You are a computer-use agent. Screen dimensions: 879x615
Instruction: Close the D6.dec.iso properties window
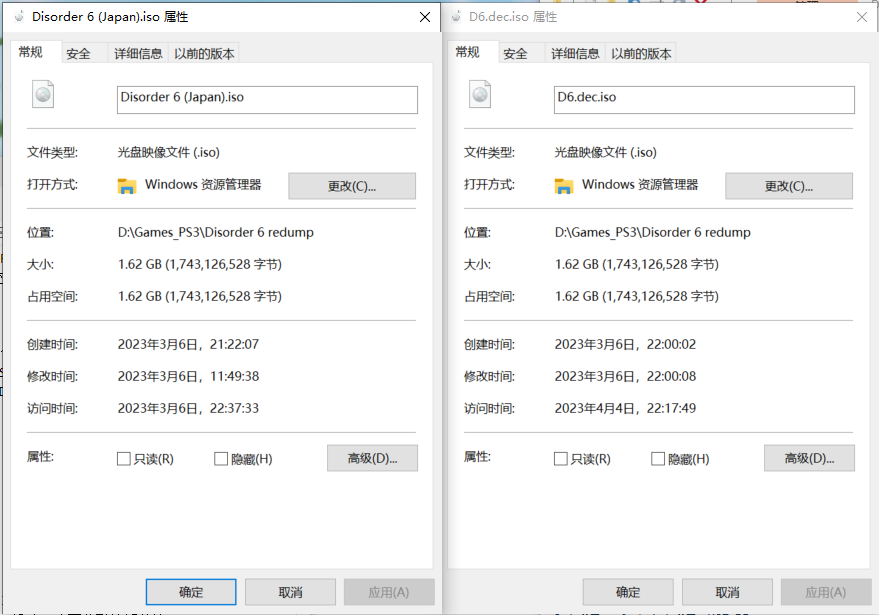(x=862, y=17)
